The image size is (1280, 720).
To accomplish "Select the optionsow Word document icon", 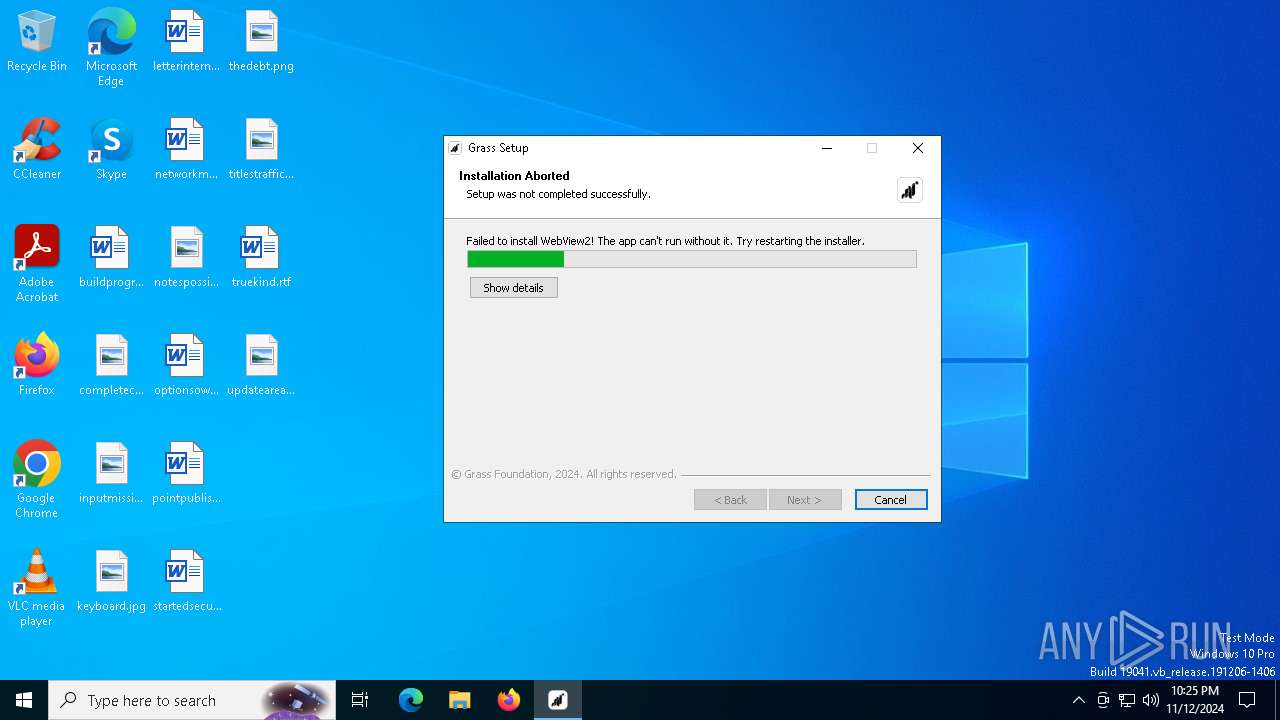I will pyautogui.click(x=185, y=366).
